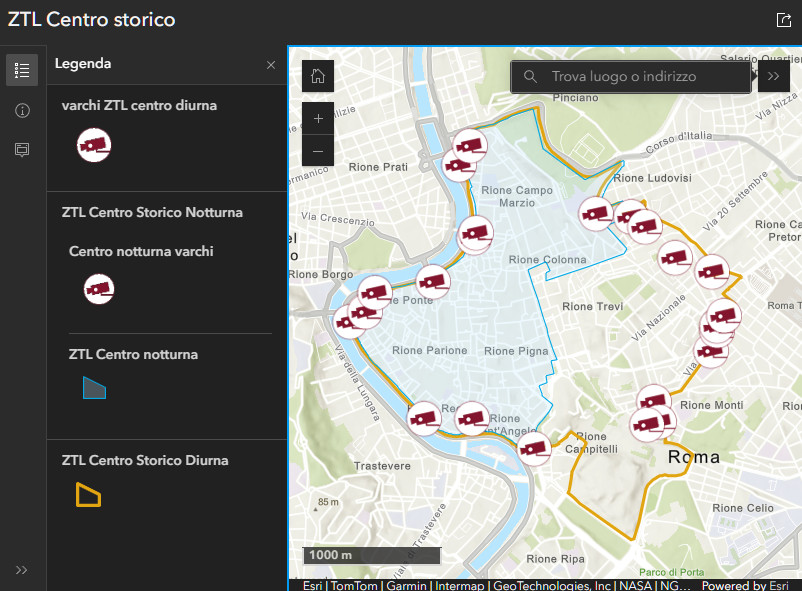Select camera marker left of Rione Colonna area
Viewport: 802px width, 591px height.
[x=475, y=233]
